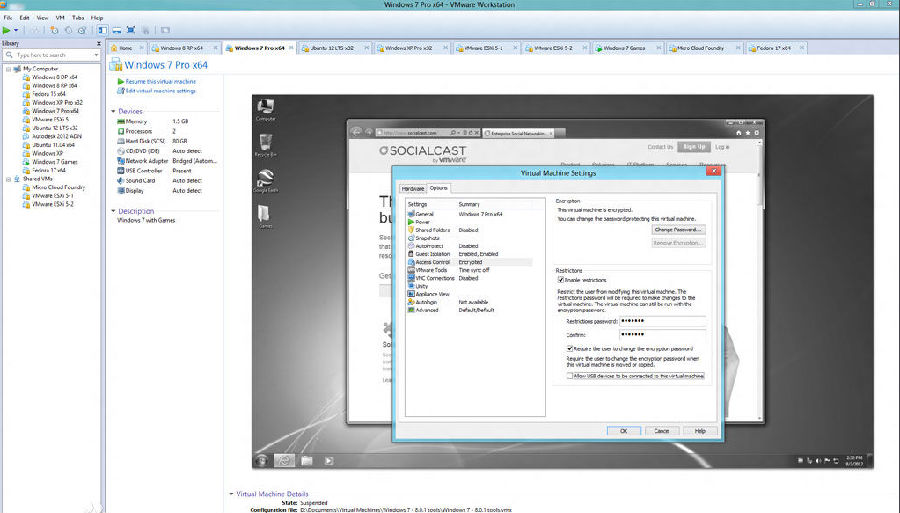Collapse the Shared VMs tree node
The image size is (900, 513).
pos(8,179)
